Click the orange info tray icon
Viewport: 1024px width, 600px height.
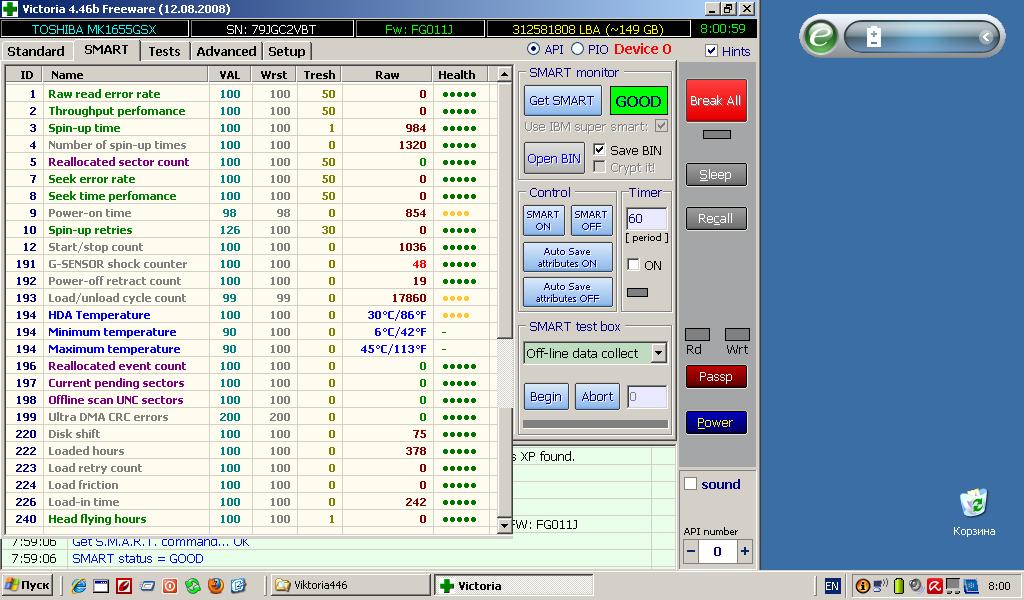point(862,586)
